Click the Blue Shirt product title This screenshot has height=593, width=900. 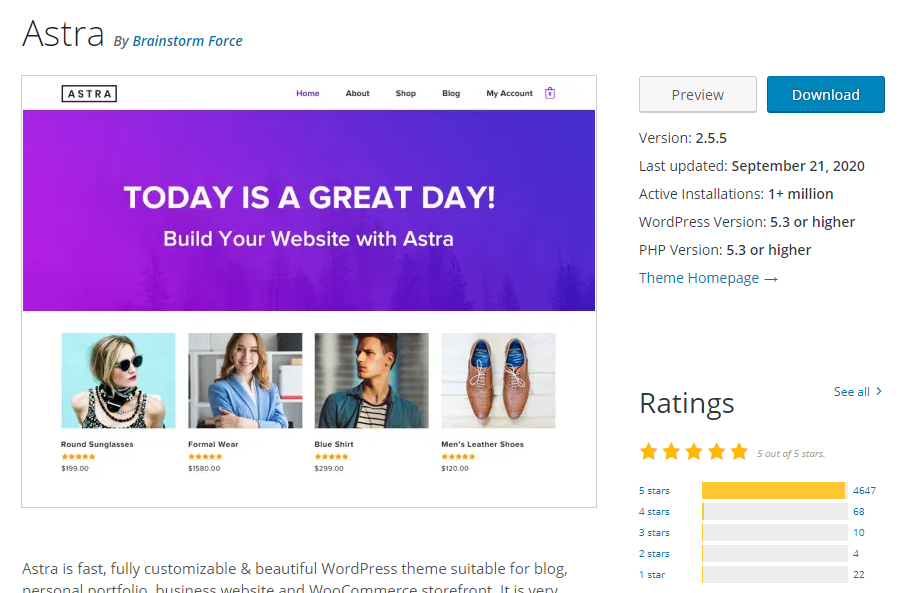(x=334, y=444)
